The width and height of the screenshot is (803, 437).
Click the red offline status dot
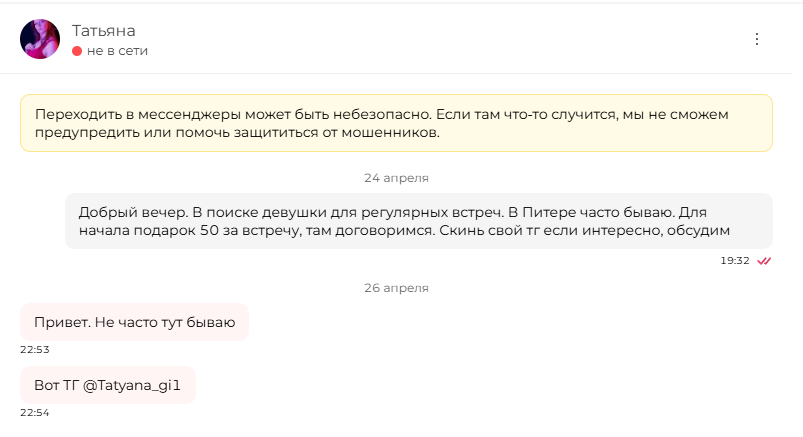click(77, 51)
